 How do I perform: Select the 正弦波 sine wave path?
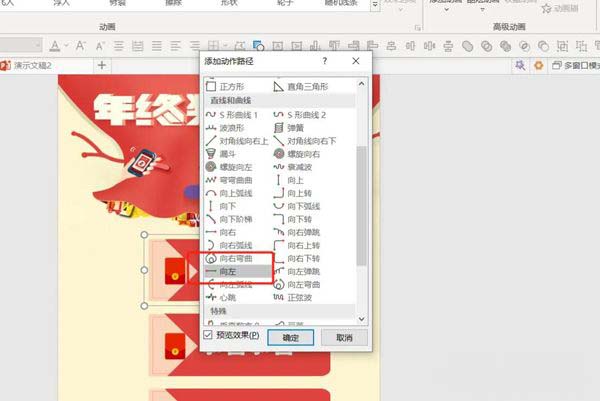pos(293,297)
